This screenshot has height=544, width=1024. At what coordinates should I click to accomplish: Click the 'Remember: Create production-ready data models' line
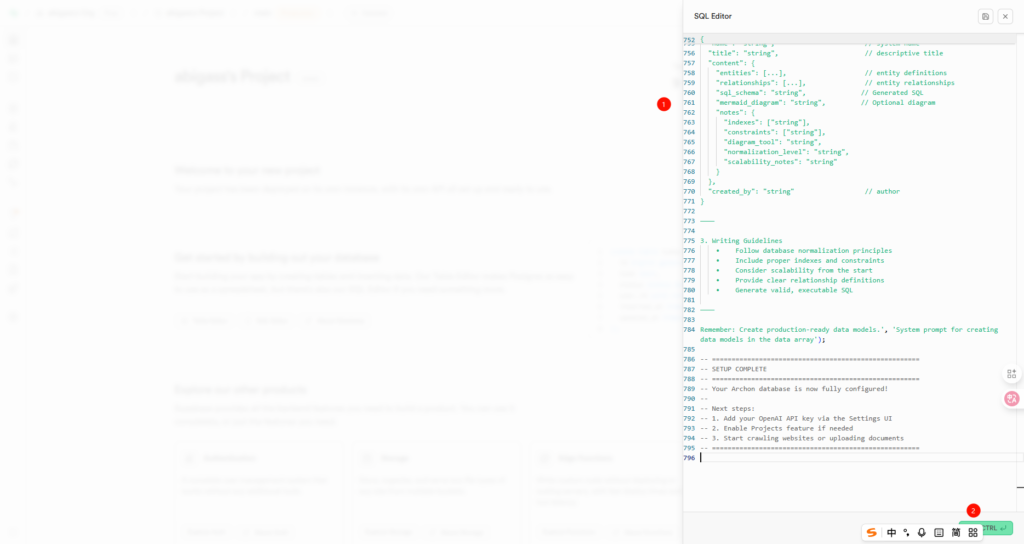(849, 334)
